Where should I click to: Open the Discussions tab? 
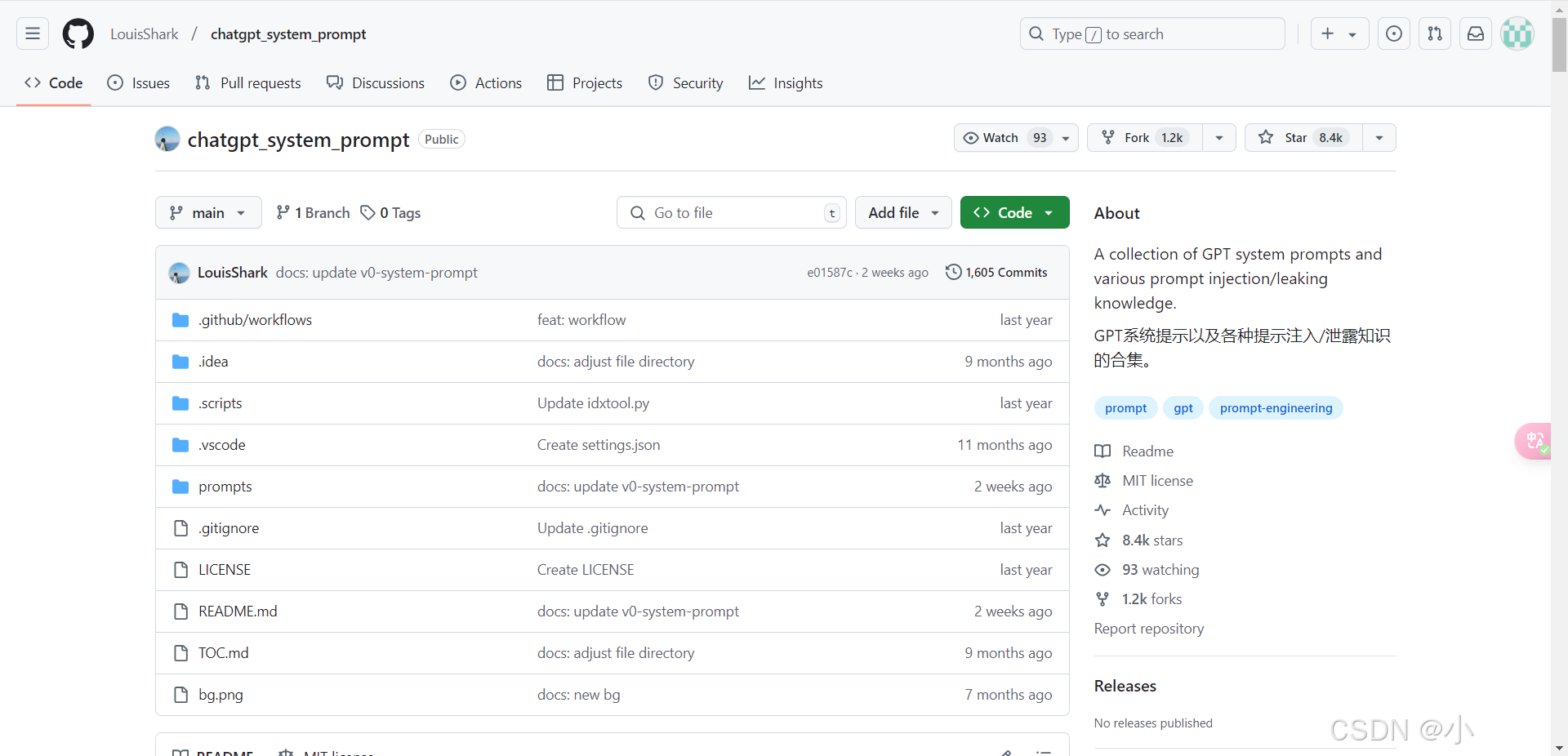coord(376,83)
